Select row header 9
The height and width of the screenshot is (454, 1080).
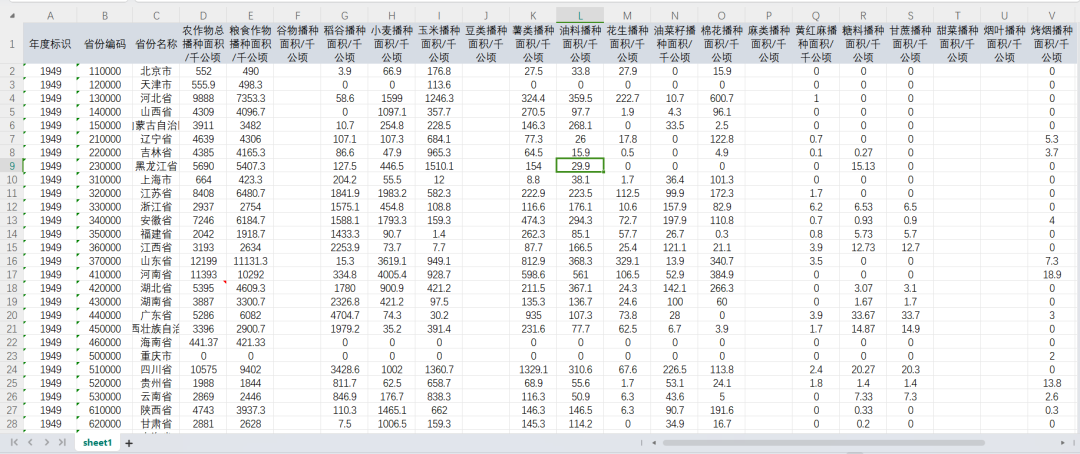click(12, 165)
